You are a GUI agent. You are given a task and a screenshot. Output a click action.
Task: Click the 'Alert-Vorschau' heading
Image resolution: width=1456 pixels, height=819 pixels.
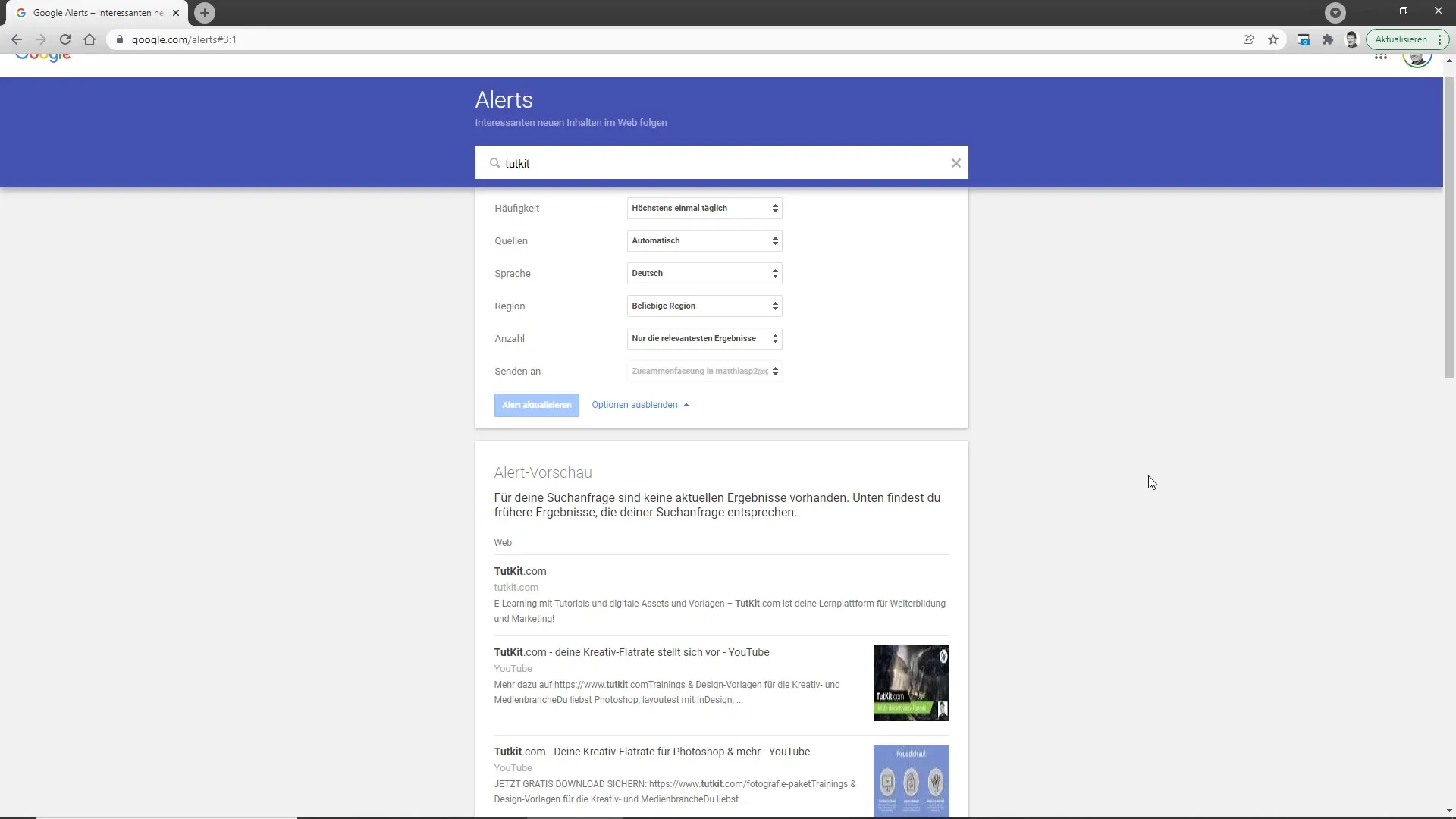click(x=543, y=472)
